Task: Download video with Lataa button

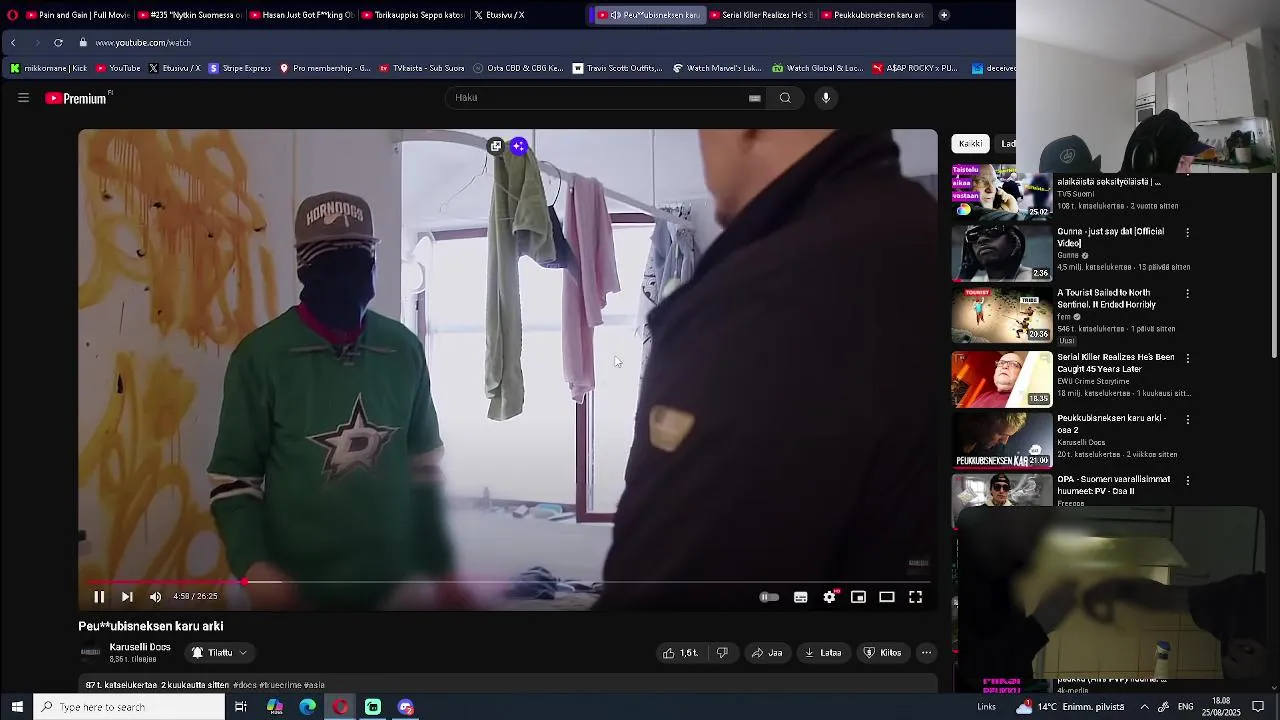Action: (823, 653)
